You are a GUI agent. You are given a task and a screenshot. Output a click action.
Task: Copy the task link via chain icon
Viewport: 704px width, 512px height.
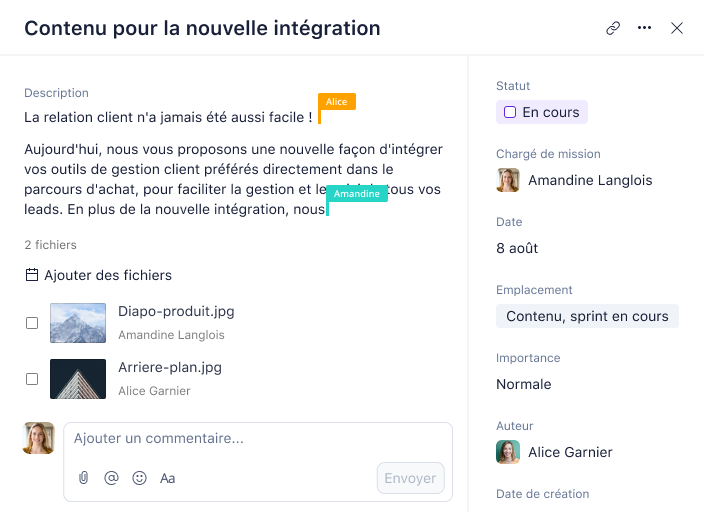(x=613, y=28)
